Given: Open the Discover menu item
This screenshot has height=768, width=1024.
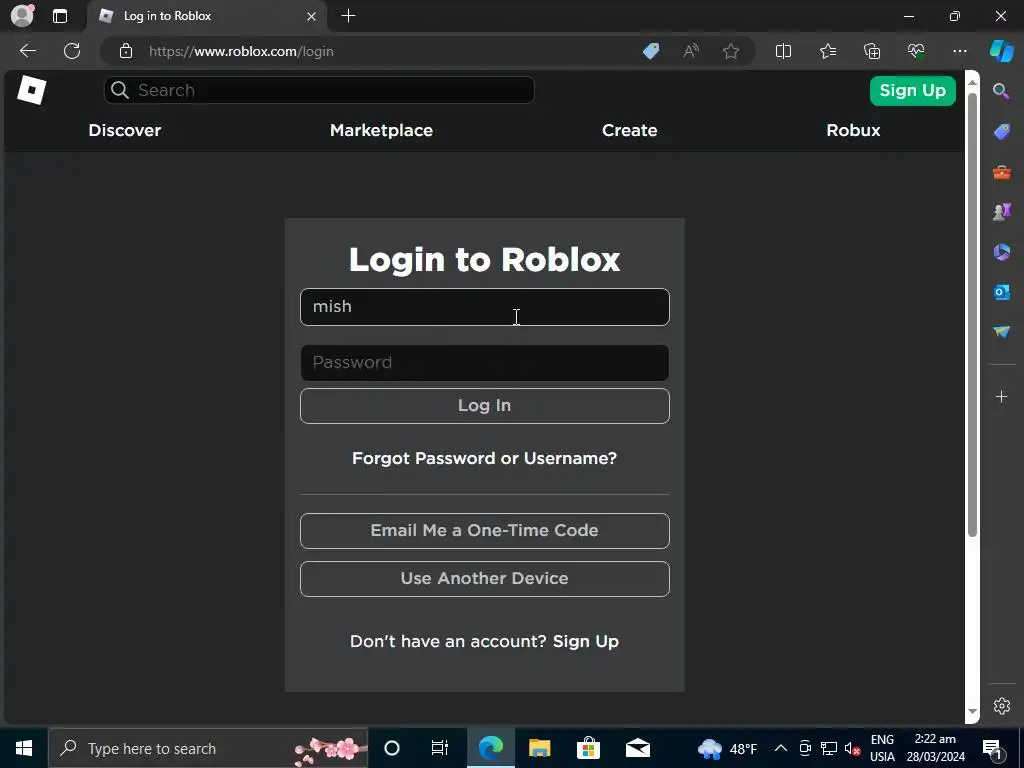Looking at the screenshot, I should (x=125, y=130).
